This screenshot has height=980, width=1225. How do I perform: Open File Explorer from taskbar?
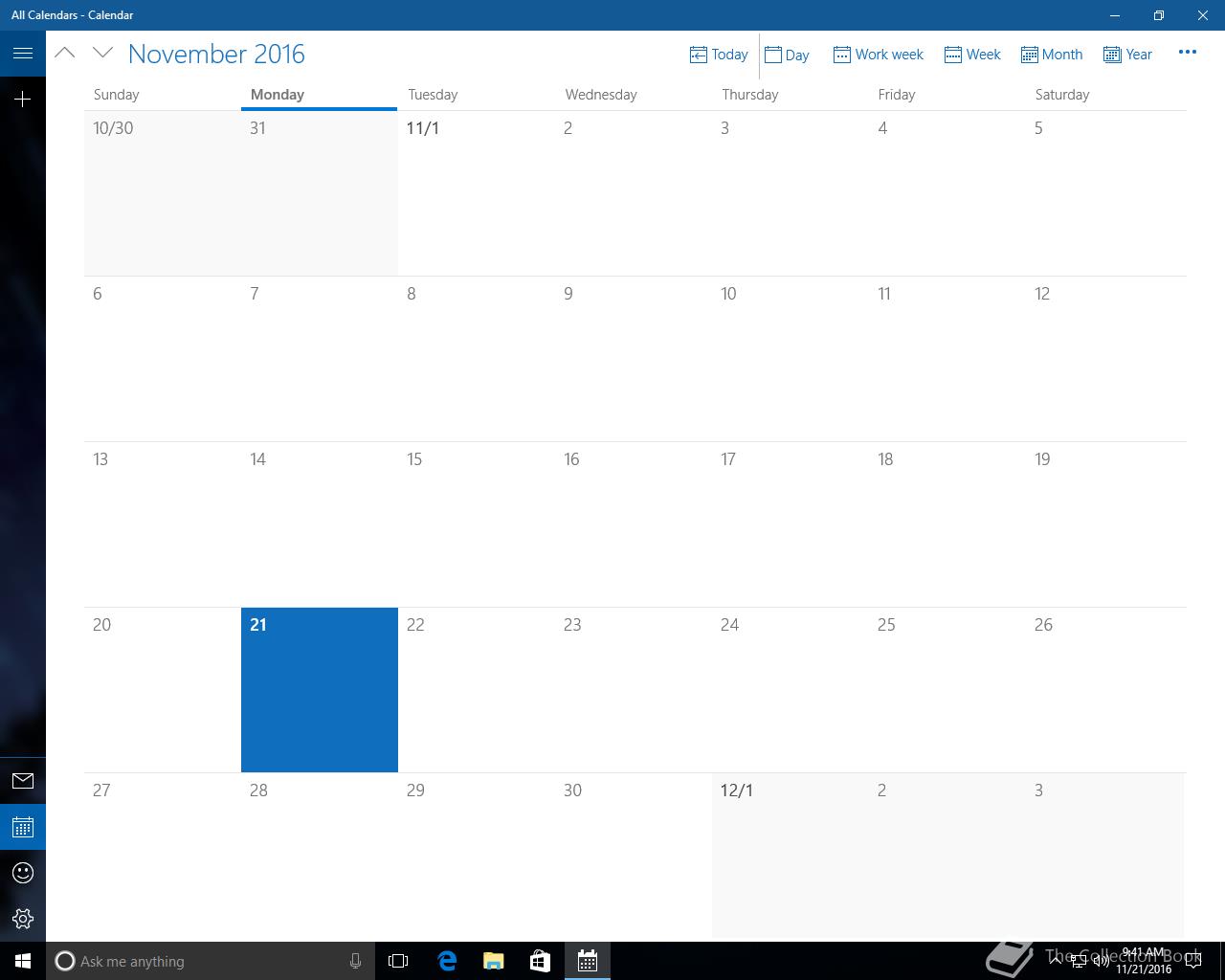click(494, 961)
